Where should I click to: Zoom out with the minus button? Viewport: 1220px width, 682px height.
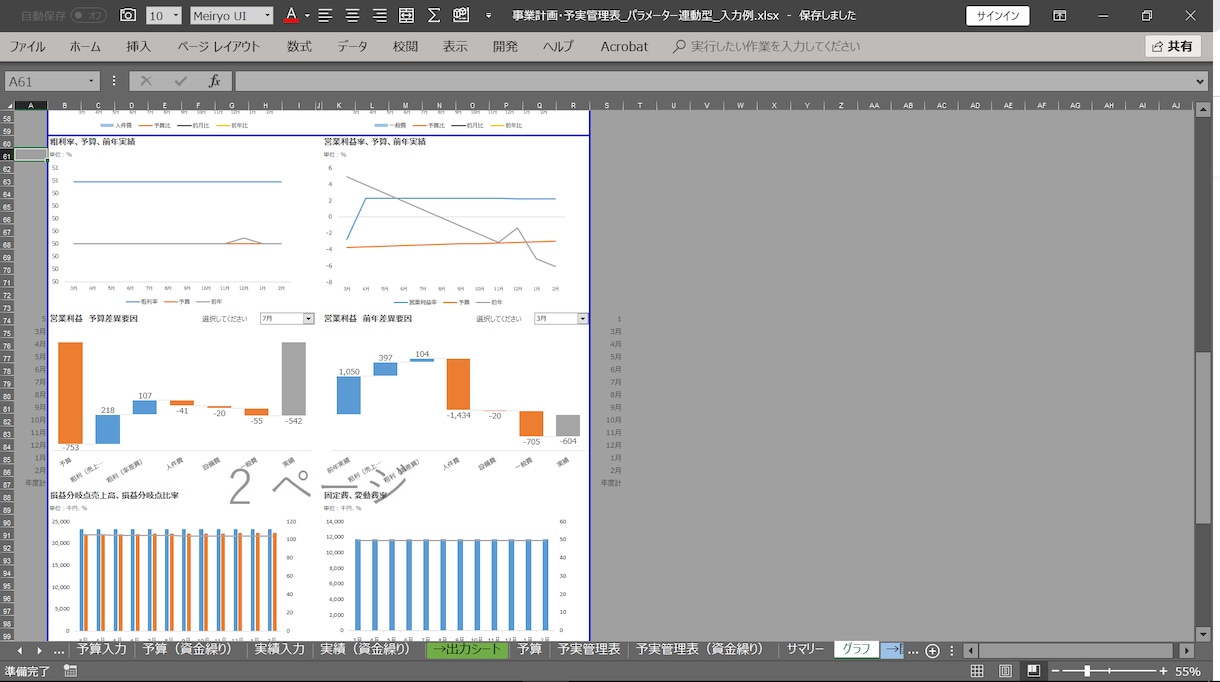pyautogui.click(x=1053, y=671)
